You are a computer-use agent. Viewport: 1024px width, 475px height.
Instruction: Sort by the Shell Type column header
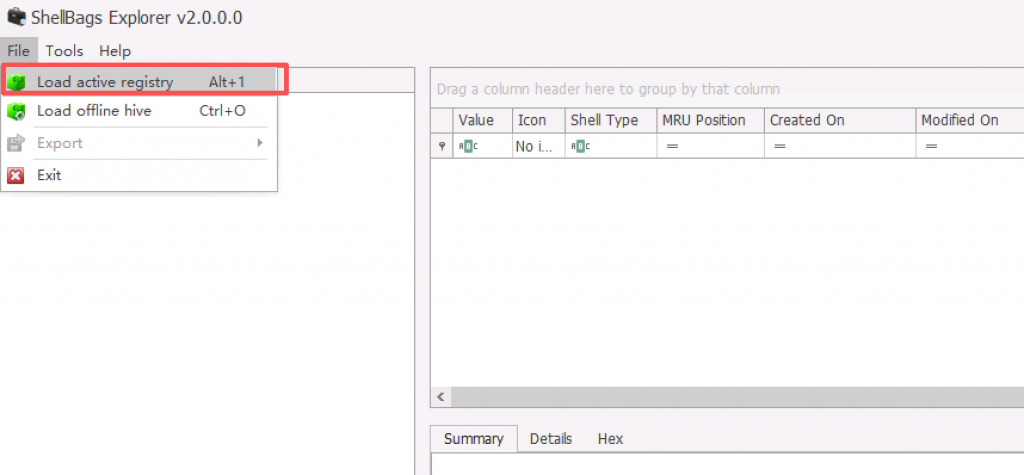click(604, 120)
